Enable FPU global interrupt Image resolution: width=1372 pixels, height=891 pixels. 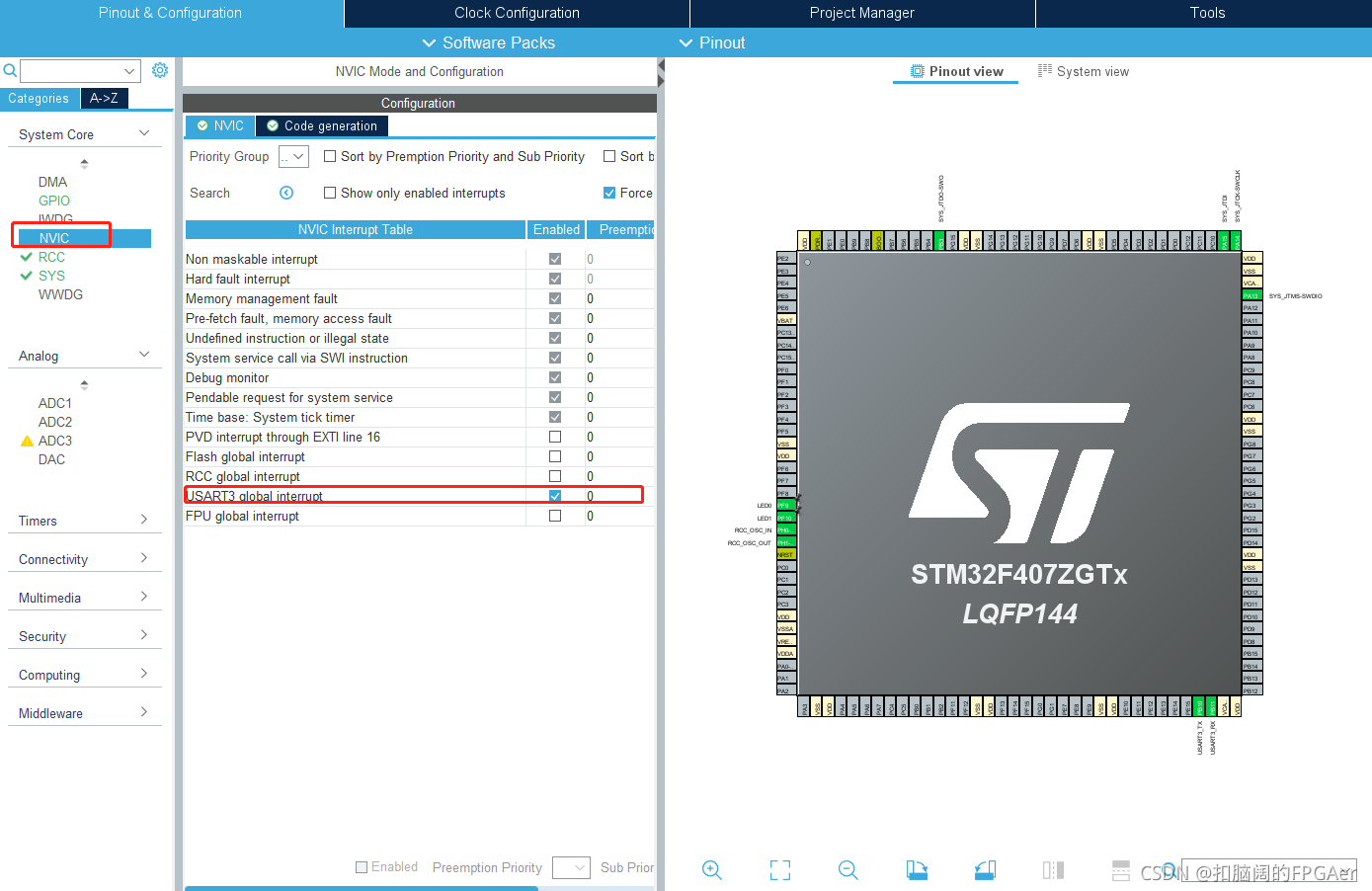pos(555,516)
